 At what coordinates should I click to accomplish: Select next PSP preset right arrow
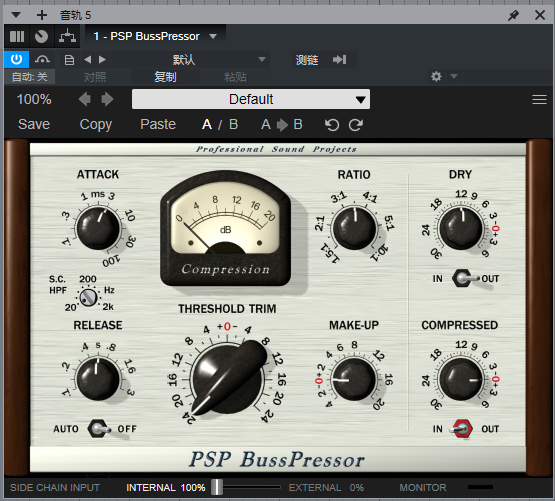107,99
